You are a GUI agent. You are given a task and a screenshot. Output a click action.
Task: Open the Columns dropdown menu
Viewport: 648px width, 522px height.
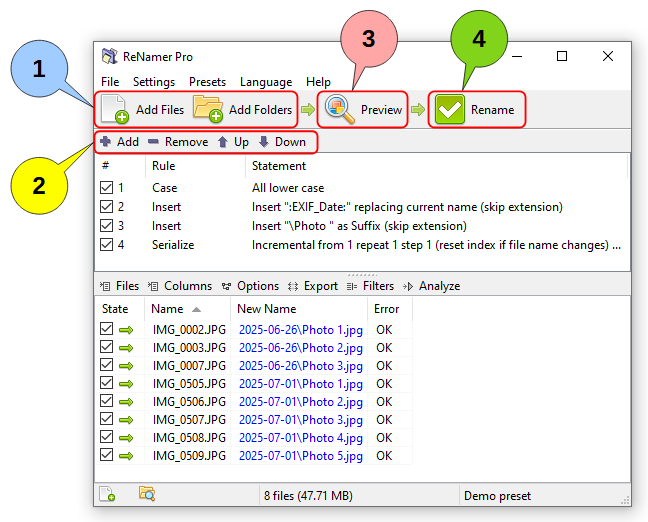tap(180, 286)
